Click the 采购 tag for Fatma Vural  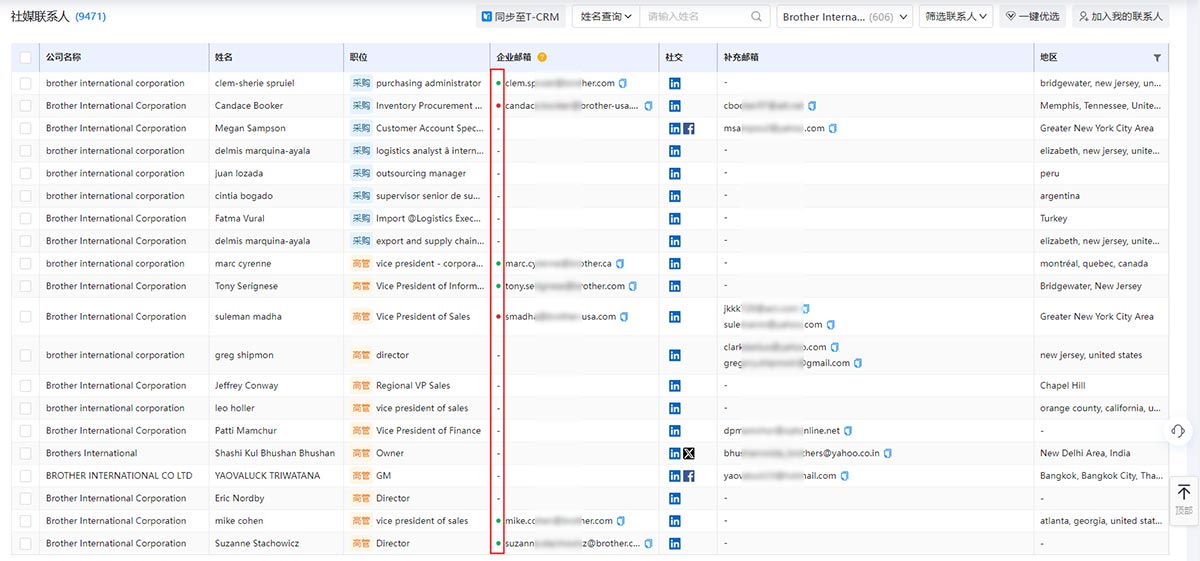(x=361, y=219)
